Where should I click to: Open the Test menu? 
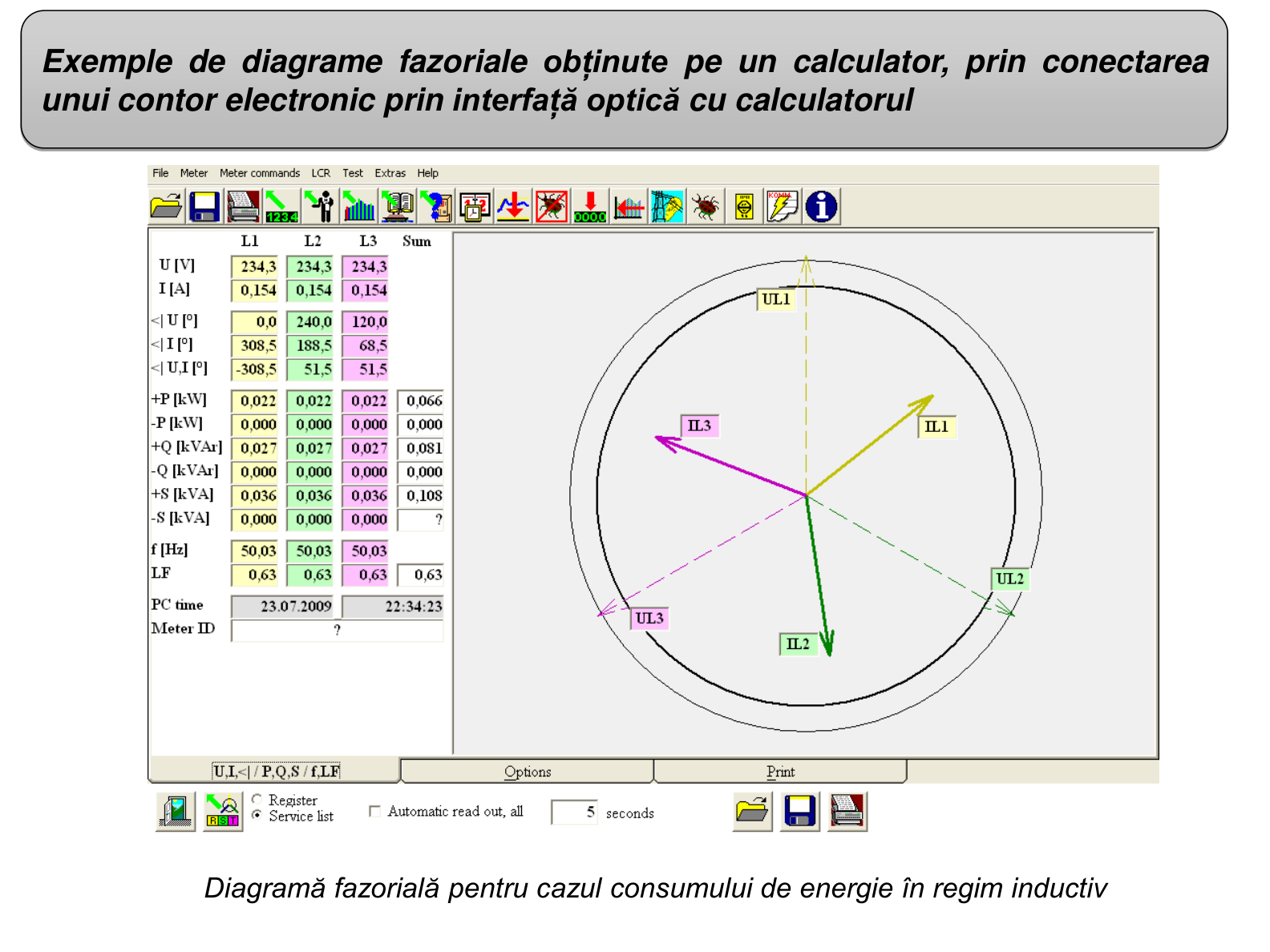tap(353, 173)
